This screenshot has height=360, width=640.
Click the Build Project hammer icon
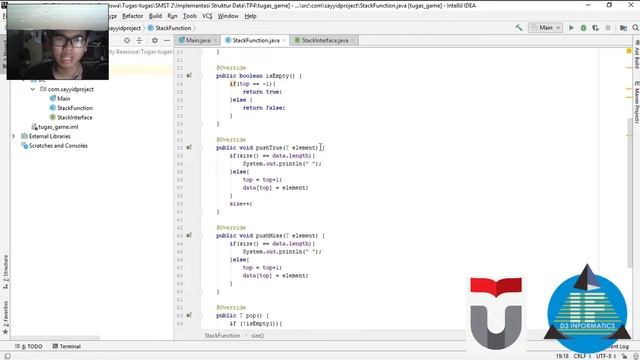[x=519, y=28]
